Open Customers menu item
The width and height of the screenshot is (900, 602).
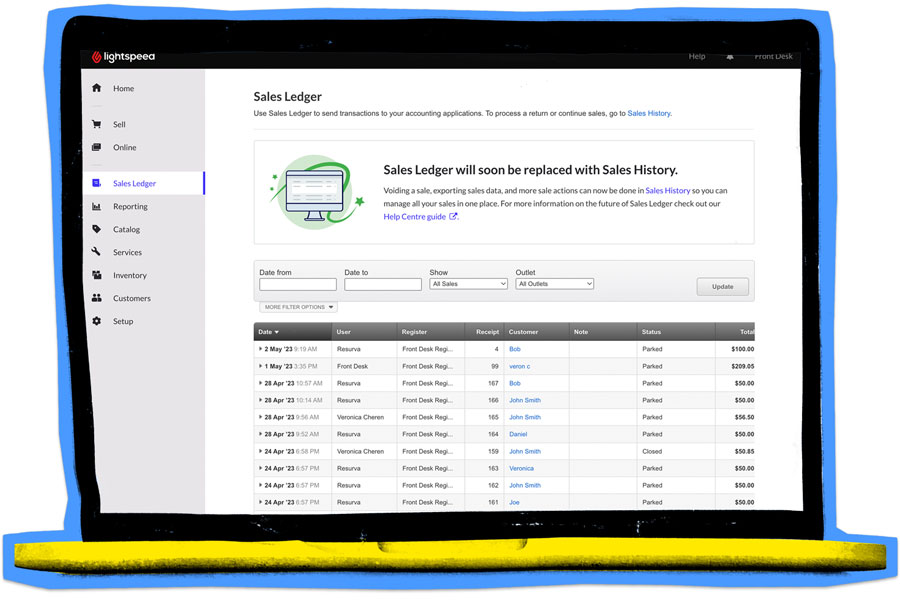click(x=132, y=298)
